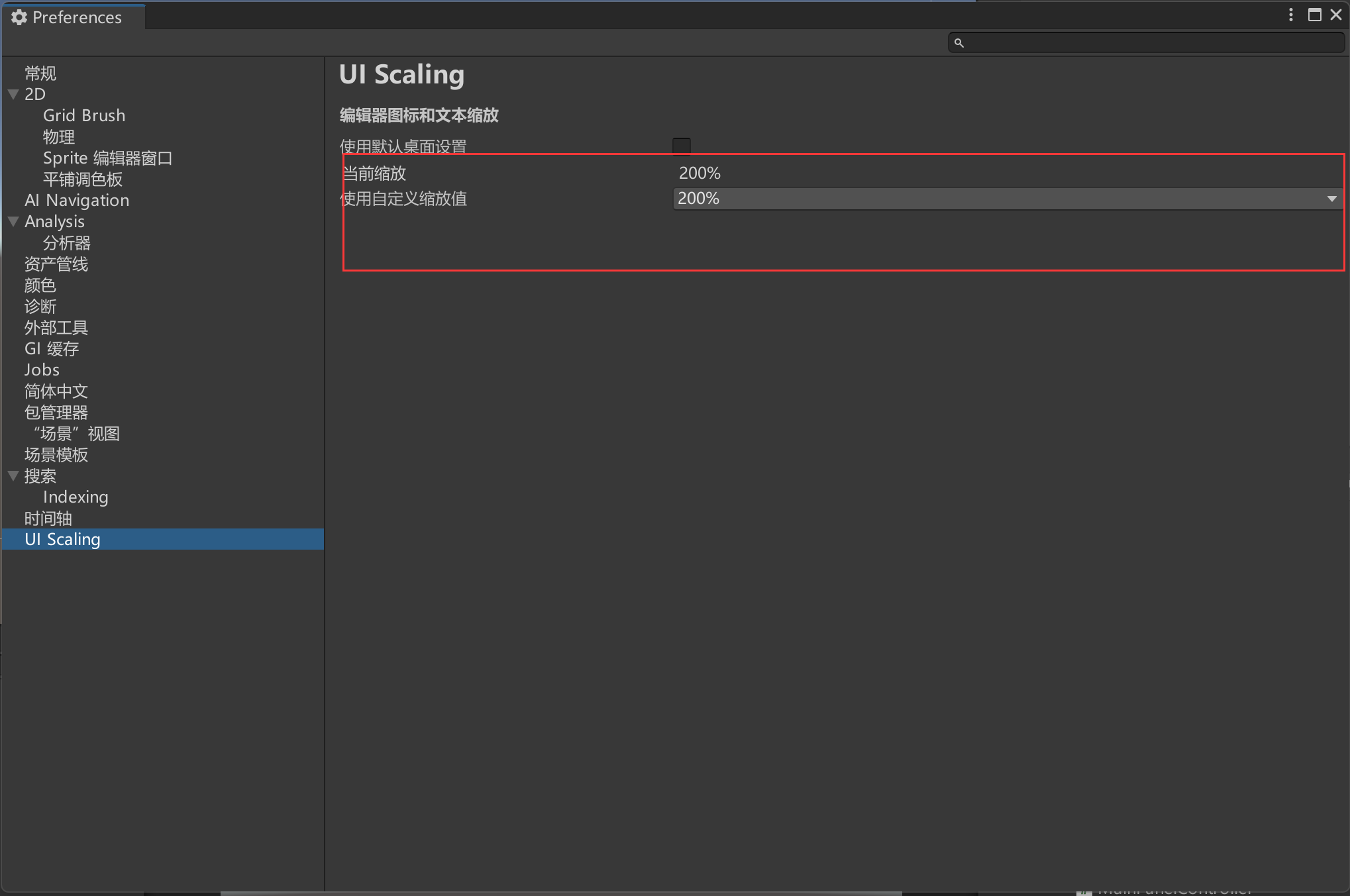Click into the preferences search field

(1153, 43)
